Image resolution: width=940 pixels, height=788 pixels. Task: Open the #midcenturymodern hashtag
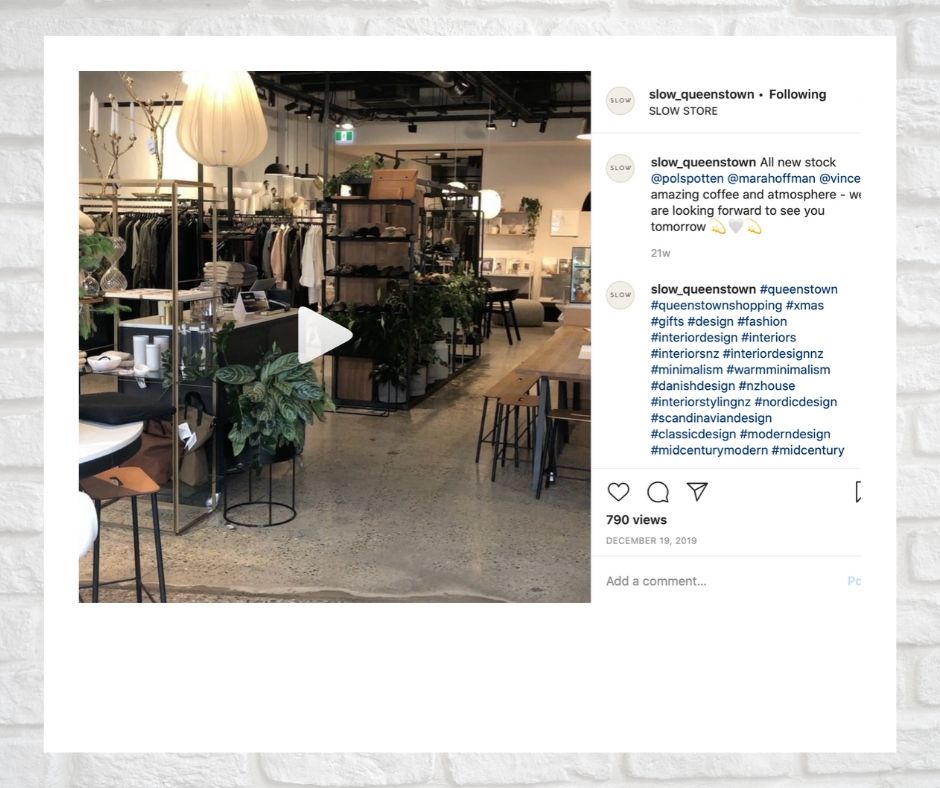[709, 450]
